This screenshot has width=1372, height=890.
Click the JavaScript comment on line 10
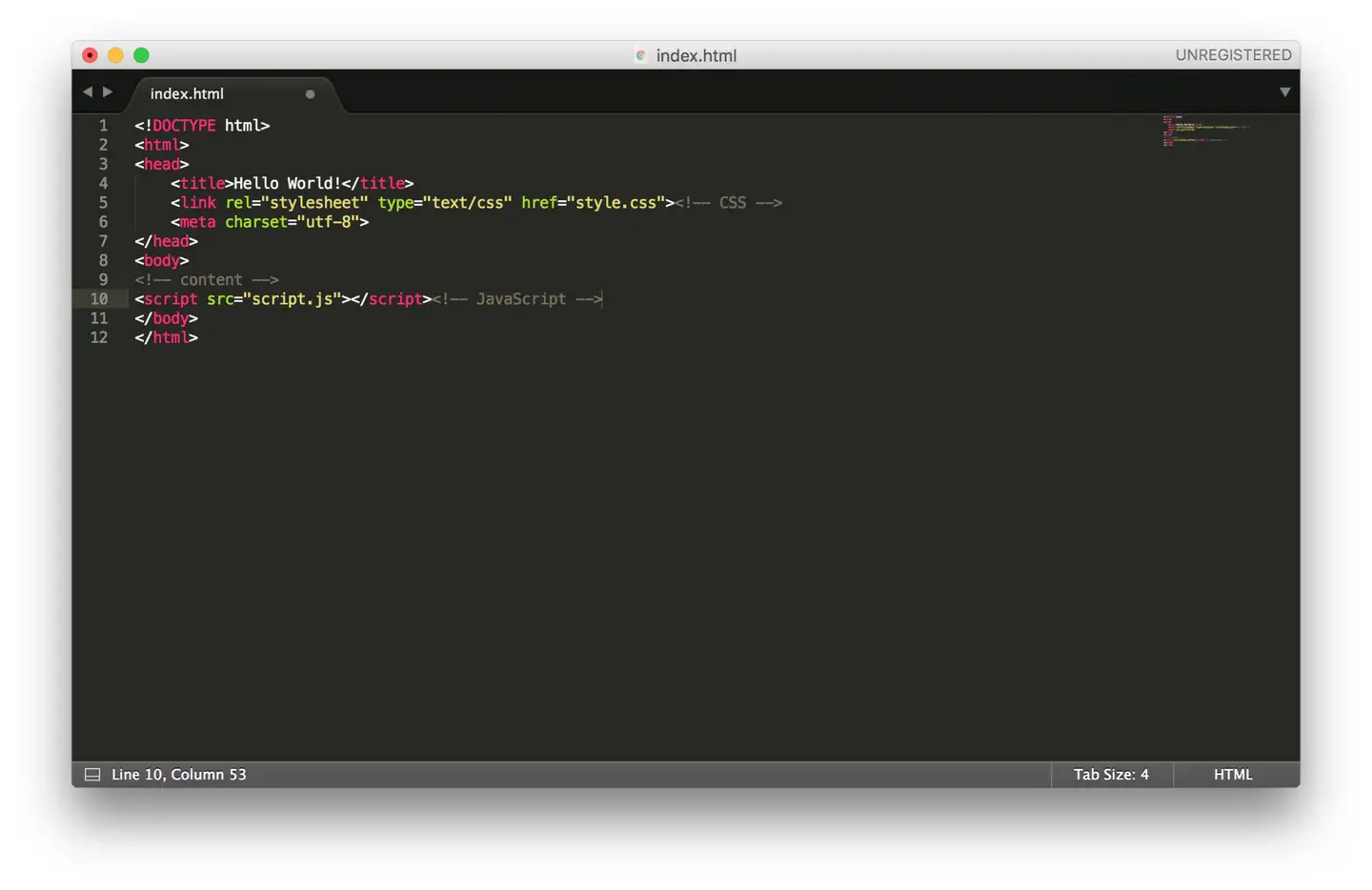point(517,299)
